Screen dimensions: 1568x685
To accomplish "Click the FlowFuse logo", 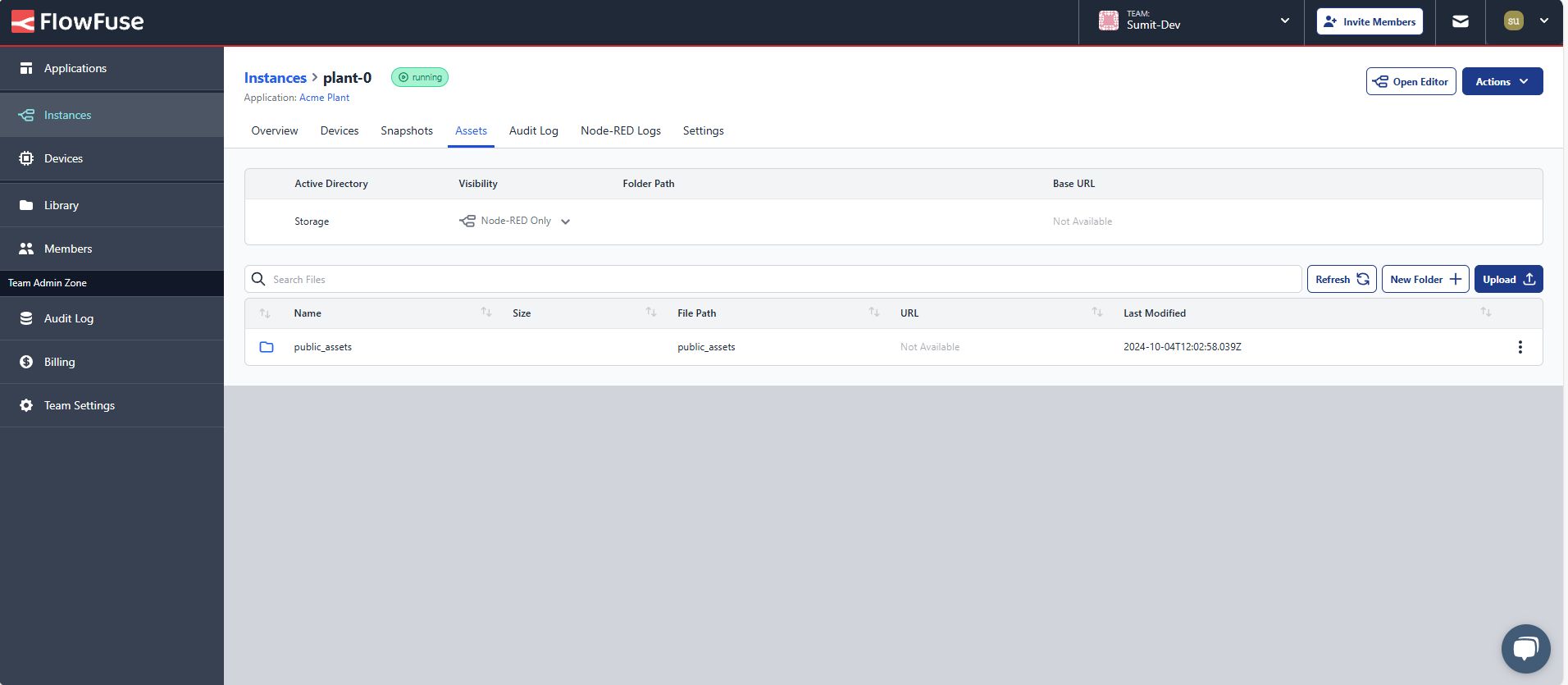I will (78, 22).
